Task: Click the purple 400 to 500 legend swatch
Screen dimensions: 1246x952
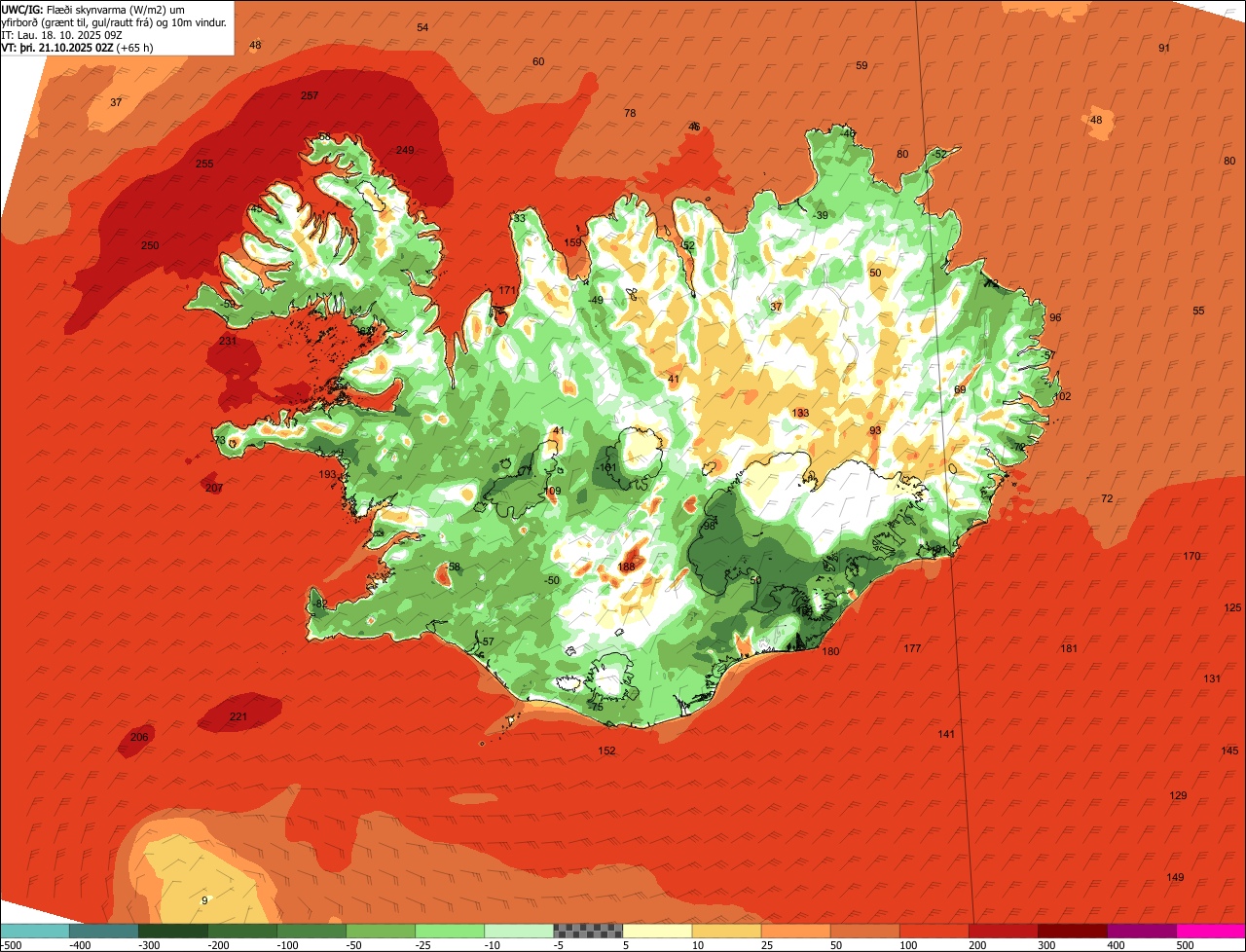Action: [x=1142, y=930]
